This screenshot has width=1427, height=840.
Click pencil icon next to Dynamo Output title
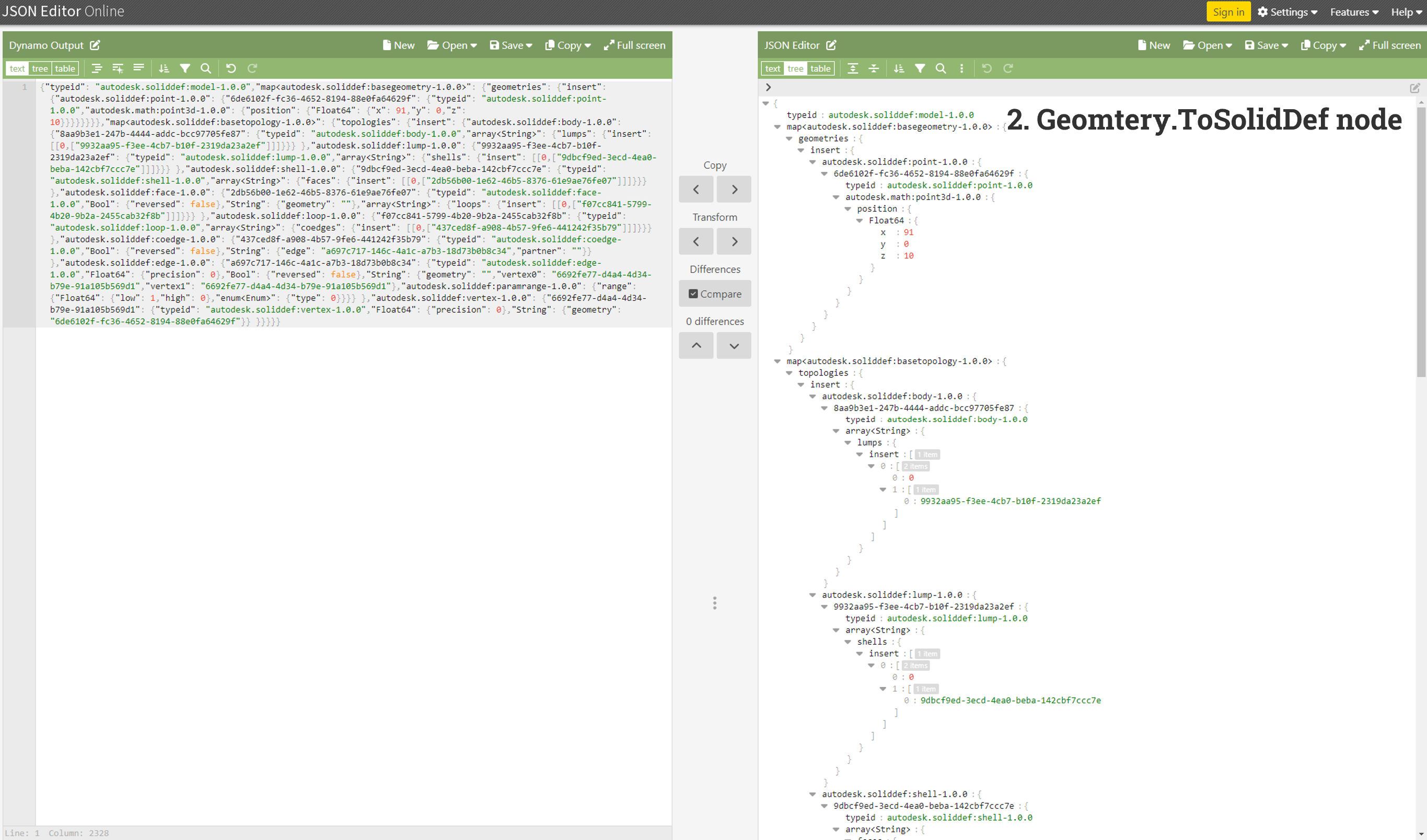[95, 45]
